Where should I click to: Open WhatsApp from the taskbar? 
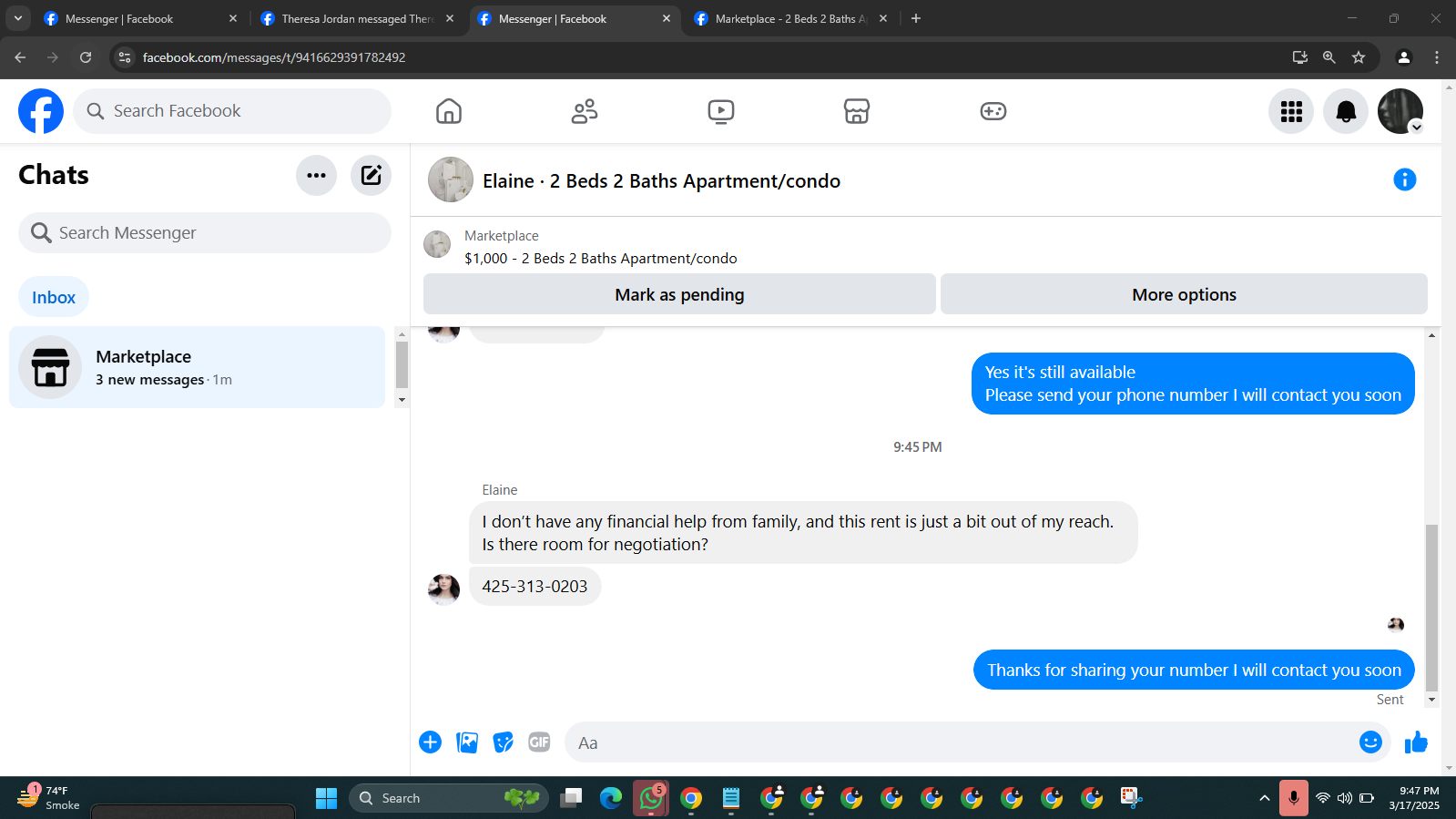(x=651, y=798)
